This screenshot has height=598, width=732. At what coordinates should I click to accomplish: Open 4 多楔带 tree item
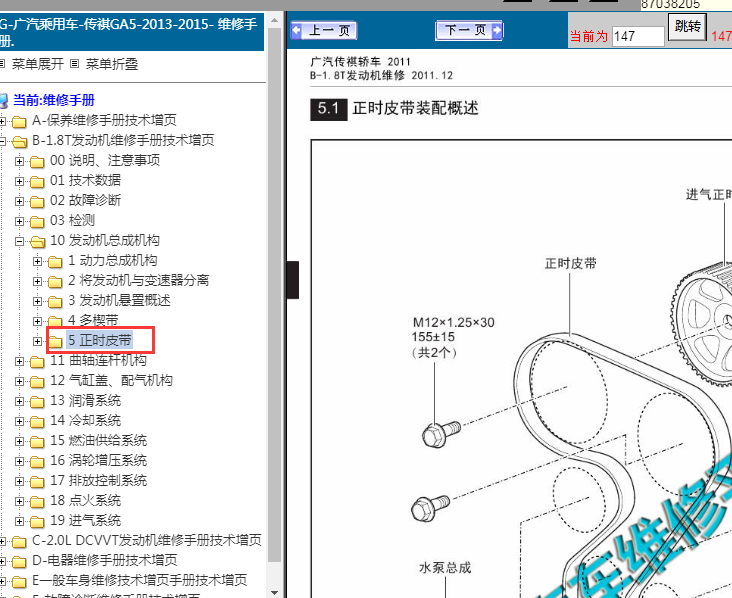pos(93,320)
